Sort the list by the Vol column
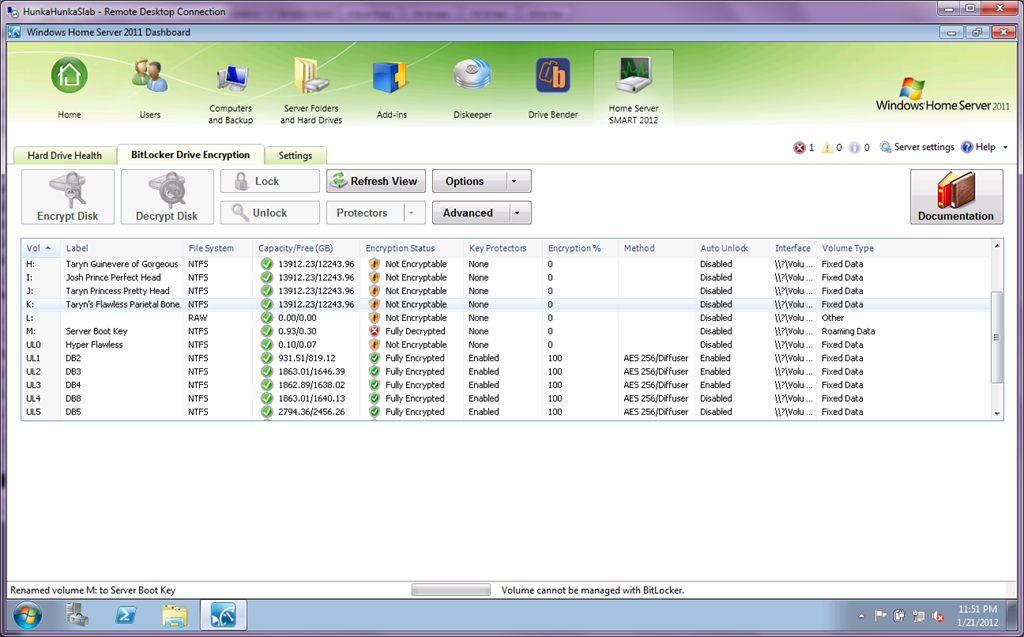Screen dimensions: 1024x637 tap(40, 248)
